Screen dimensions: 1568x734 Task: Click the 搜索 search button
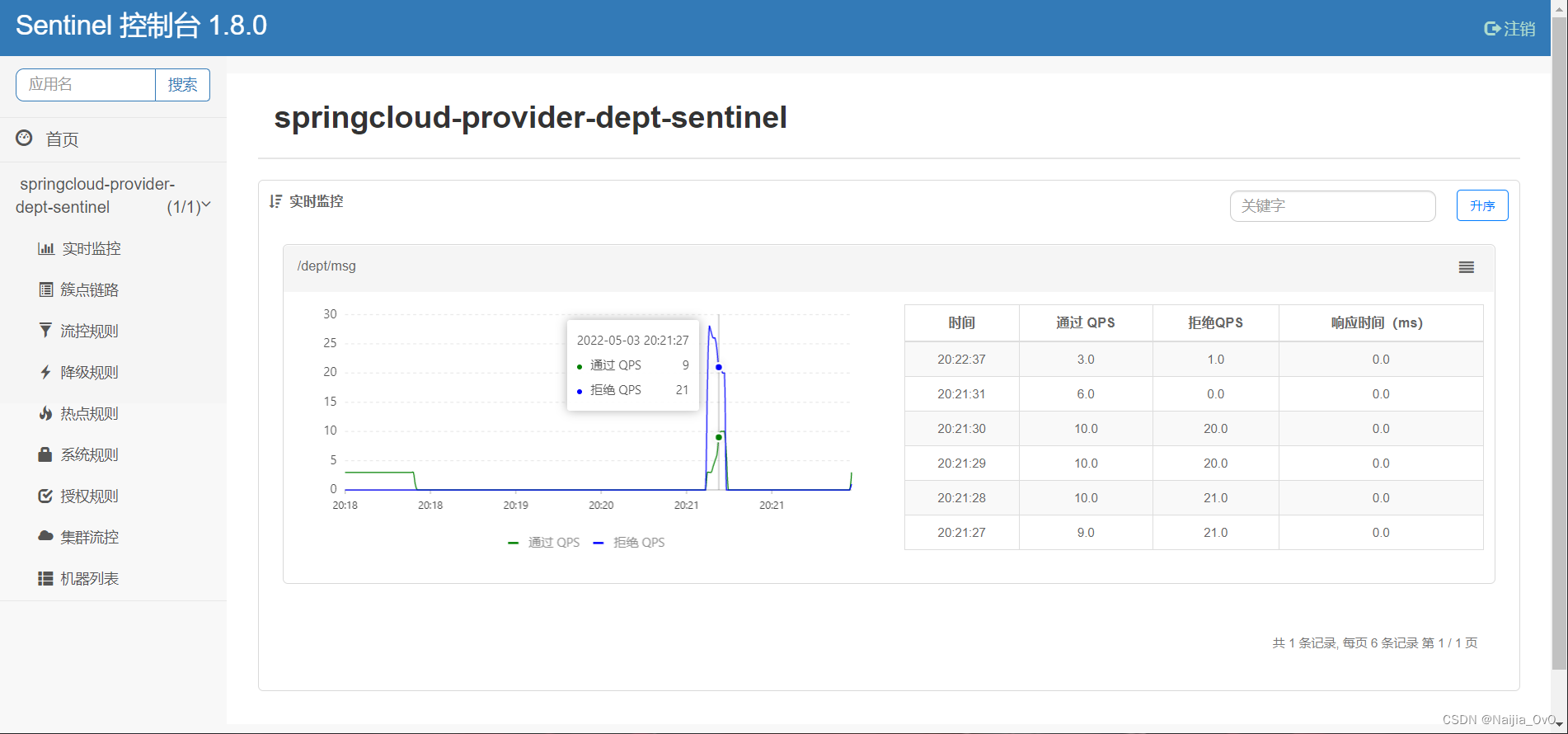pos(182,85)
